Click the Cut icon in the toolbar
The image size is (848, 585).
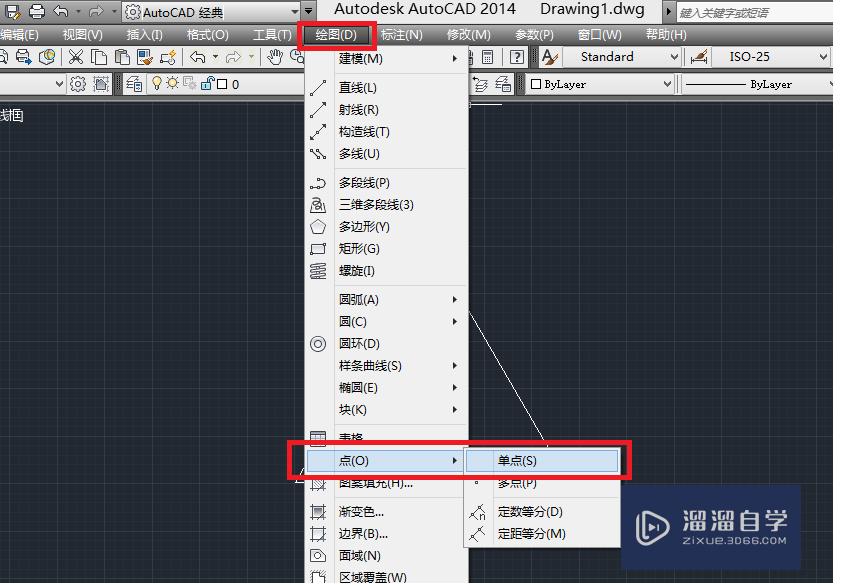coord(75,56)
